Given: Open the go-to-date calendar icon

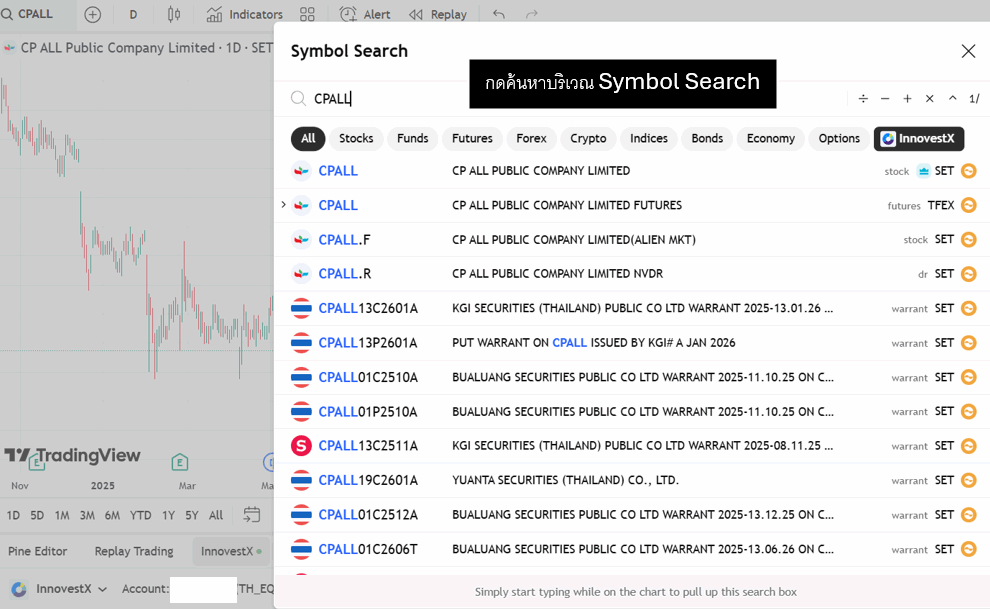Looking at the screenshot, I should click(x=251, y=514).
